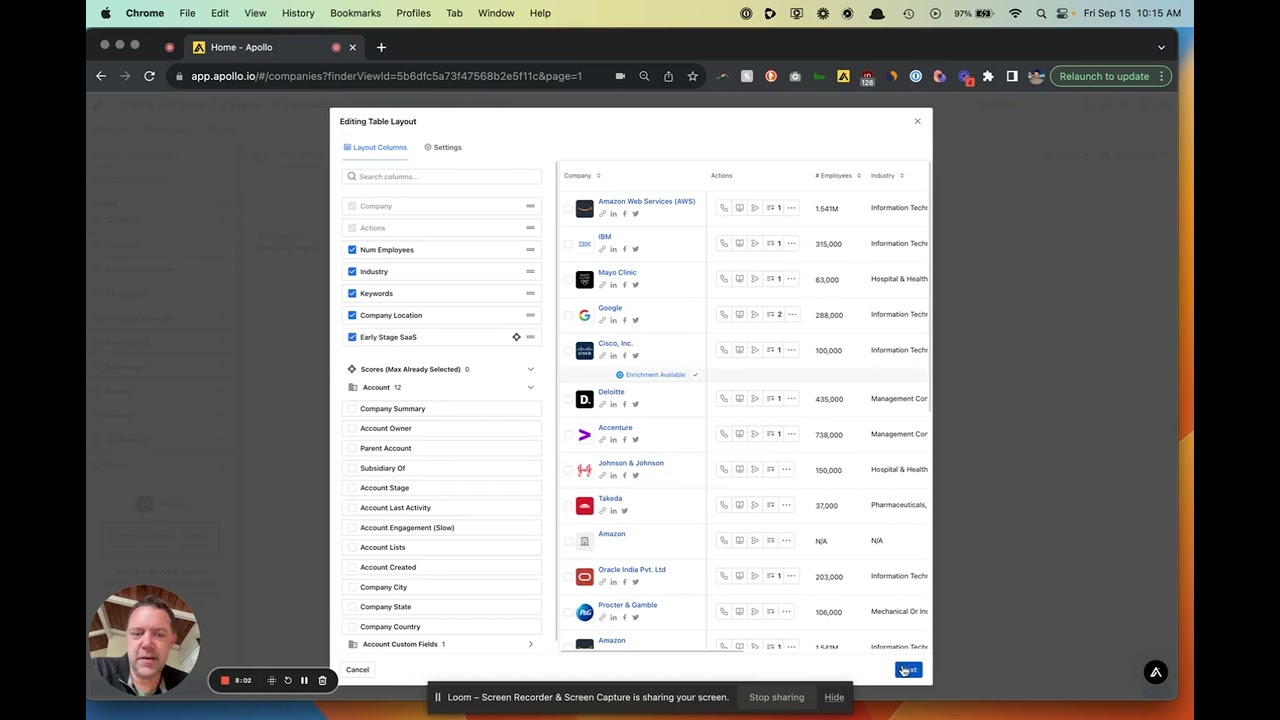Click the Apollo help widget icon
The image size is (1280, 720).
[1155, 672]
